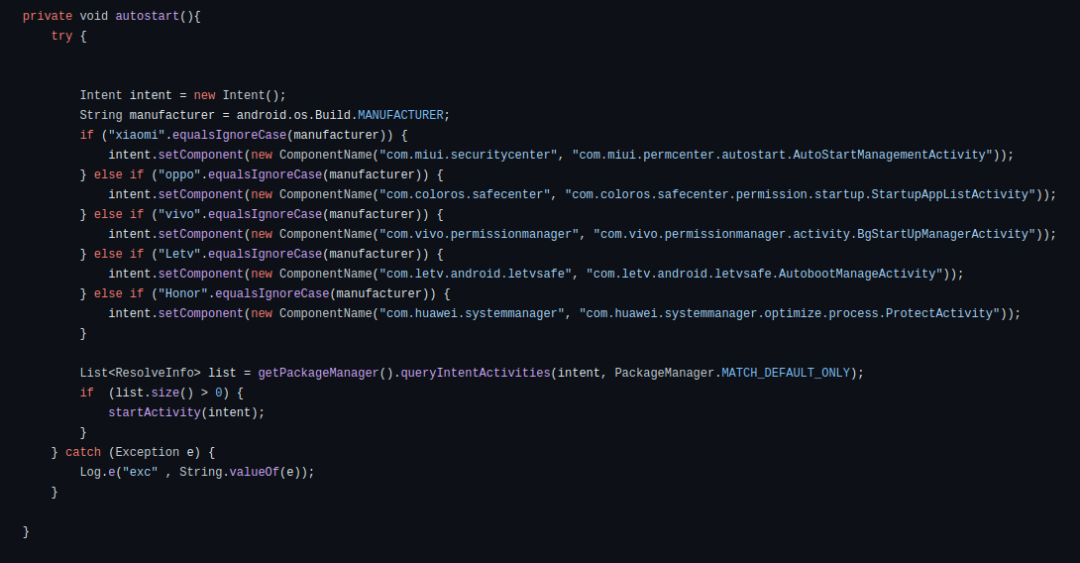Click the "catch" keyword

(x=83, y=452)
